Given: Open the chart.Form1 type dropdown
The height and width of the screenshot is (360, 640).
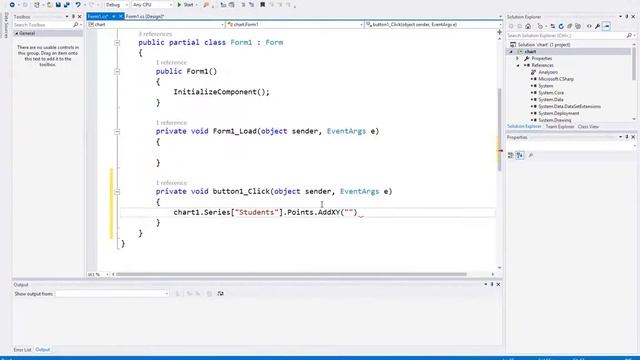Looking at the screenshot, I should pos(295,24).
